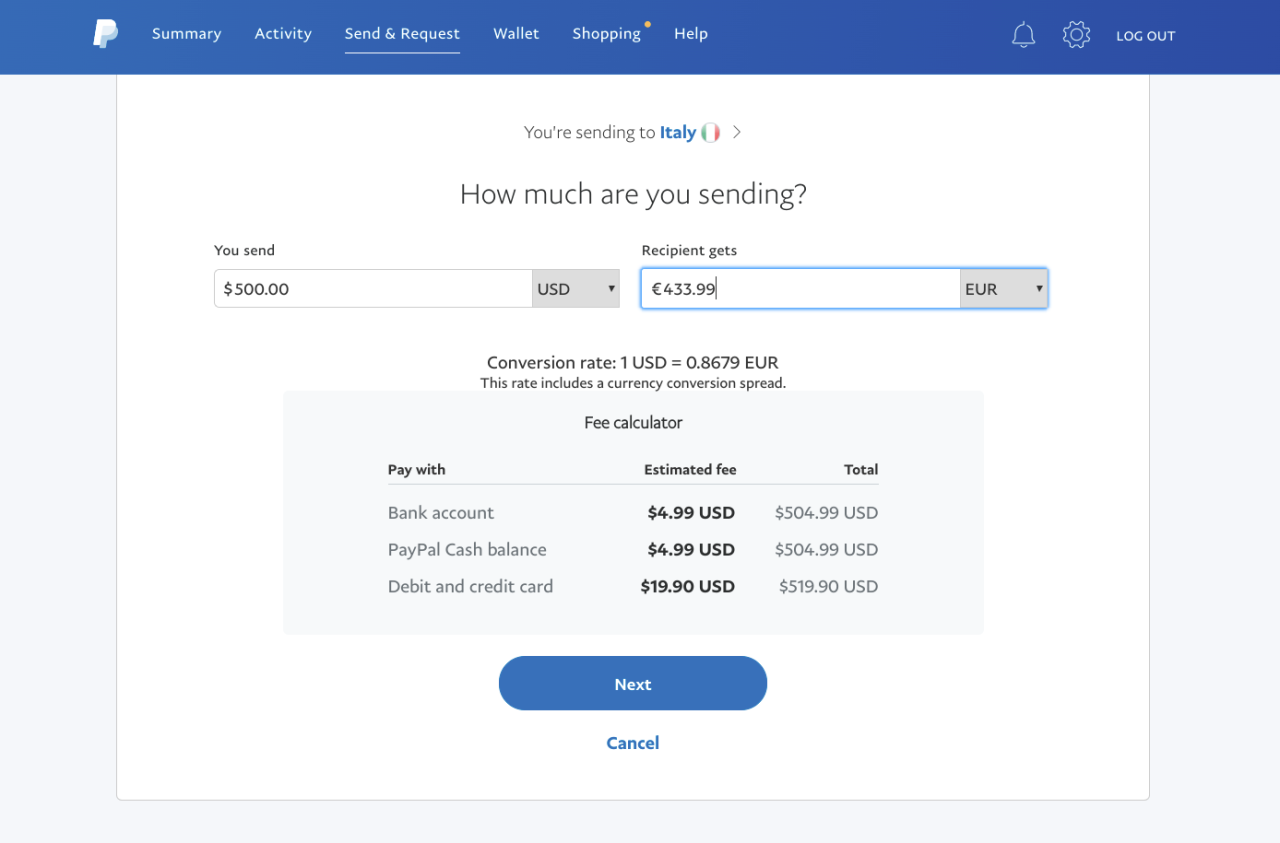Click the Bank account row label
This screenshot has height=843, width=1280.
[441, 513]
